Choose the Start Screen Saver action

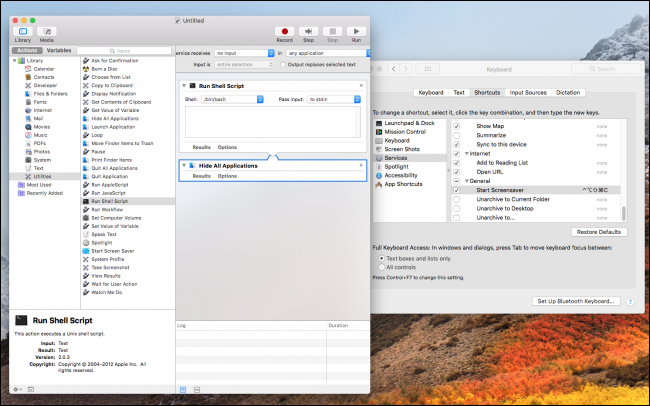(x=112, y=251)
